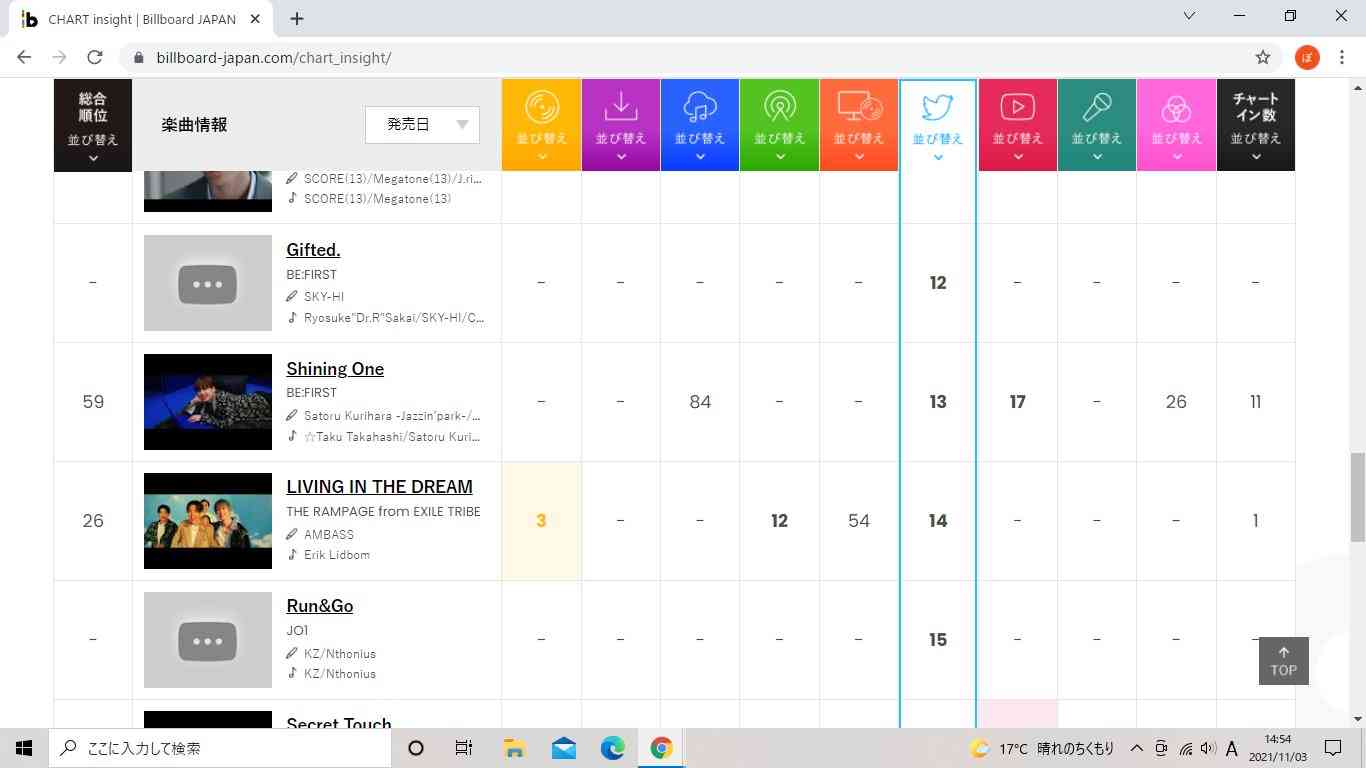This screenshot has height=768, width=1366.
Task: Open the Run&Go song link
Action: pyautogui.click(x=319, y=606)
